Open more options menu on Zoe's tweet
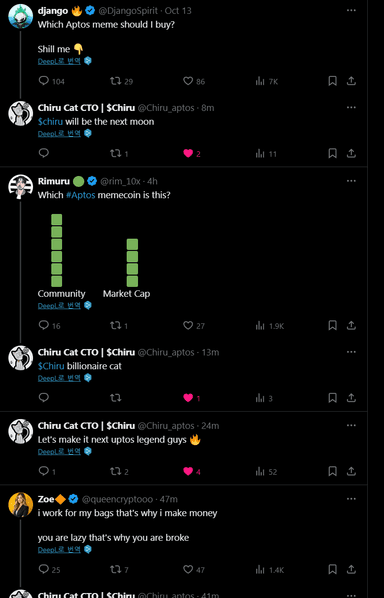The height and width of the screenshot is (598, 384). [351, 499]
